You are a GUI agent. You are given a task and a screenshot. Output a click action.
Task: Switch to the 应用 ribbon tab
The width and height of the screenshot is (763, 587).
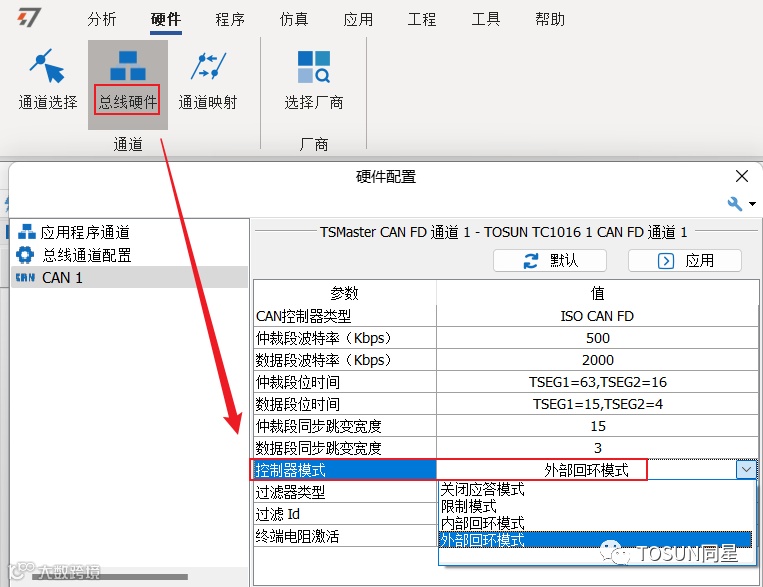click(x=358, y=19)
